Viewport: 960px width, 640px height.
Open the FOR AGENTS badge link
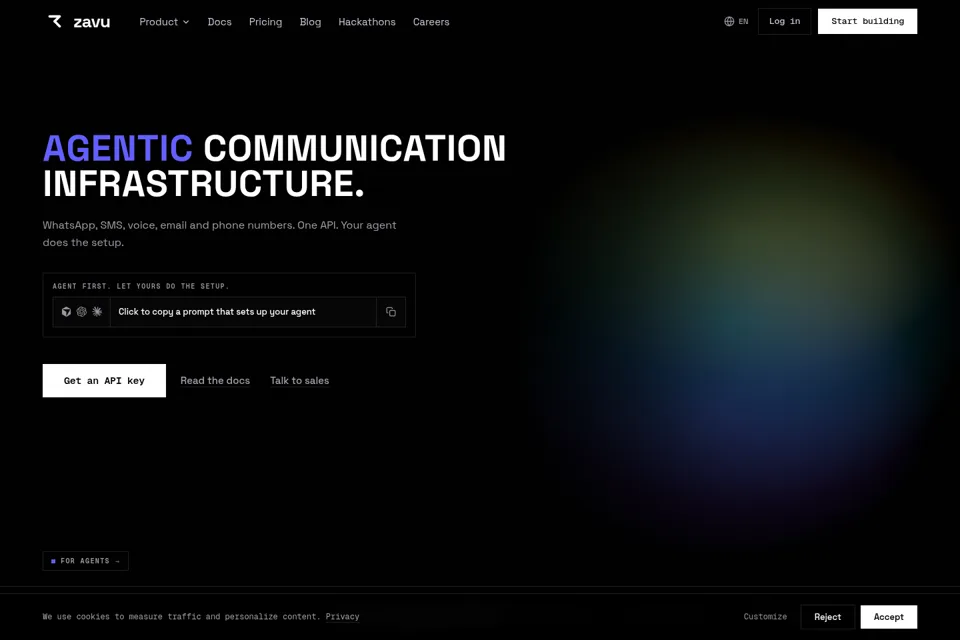(86, 561)
